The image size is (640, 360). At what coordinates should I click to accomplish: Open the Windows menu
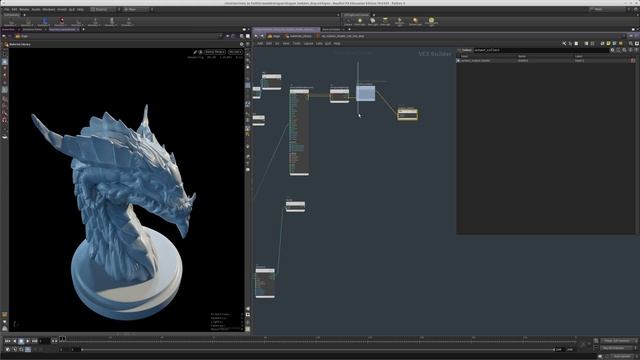point(49,9)
